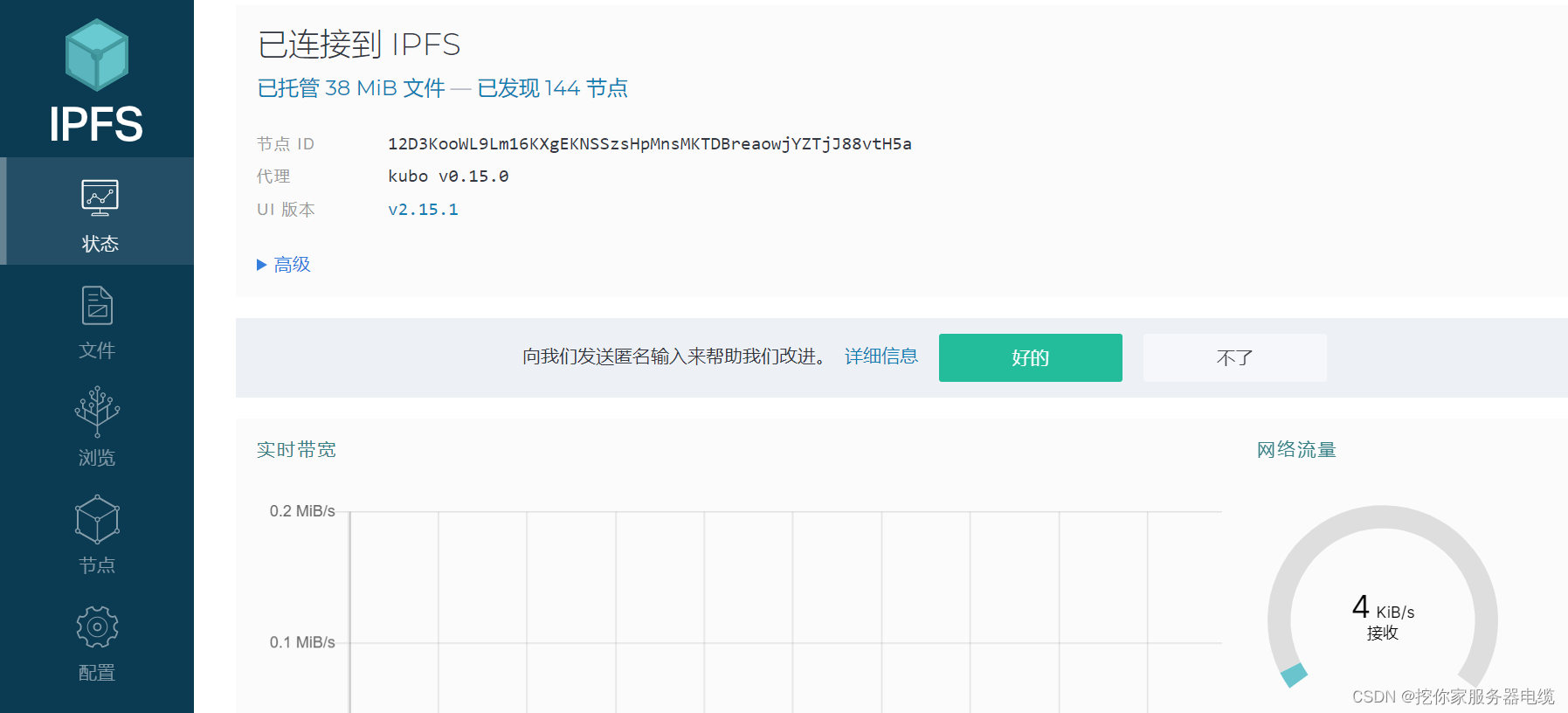The width and height of the screenshot is (1568, 713).
Task: Accept analytics with the 好的 button
Action: 1031,357
